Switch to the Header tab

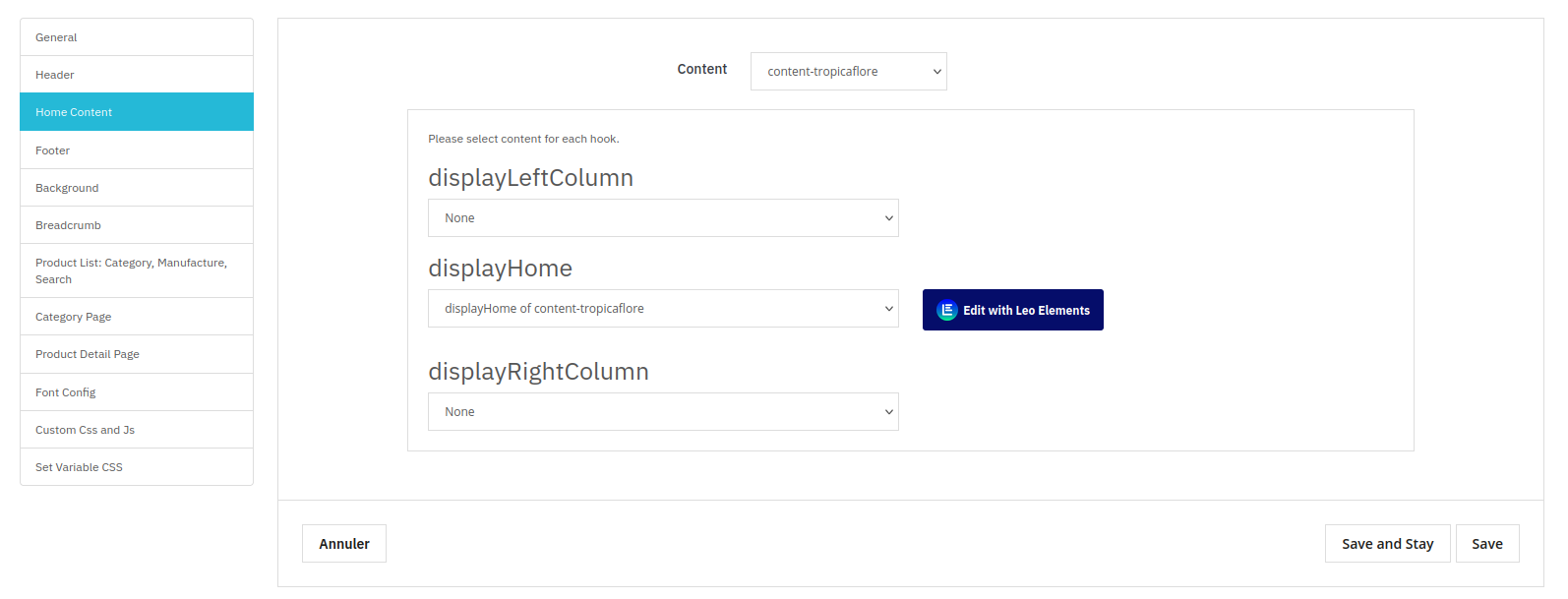tap(137, 75)
